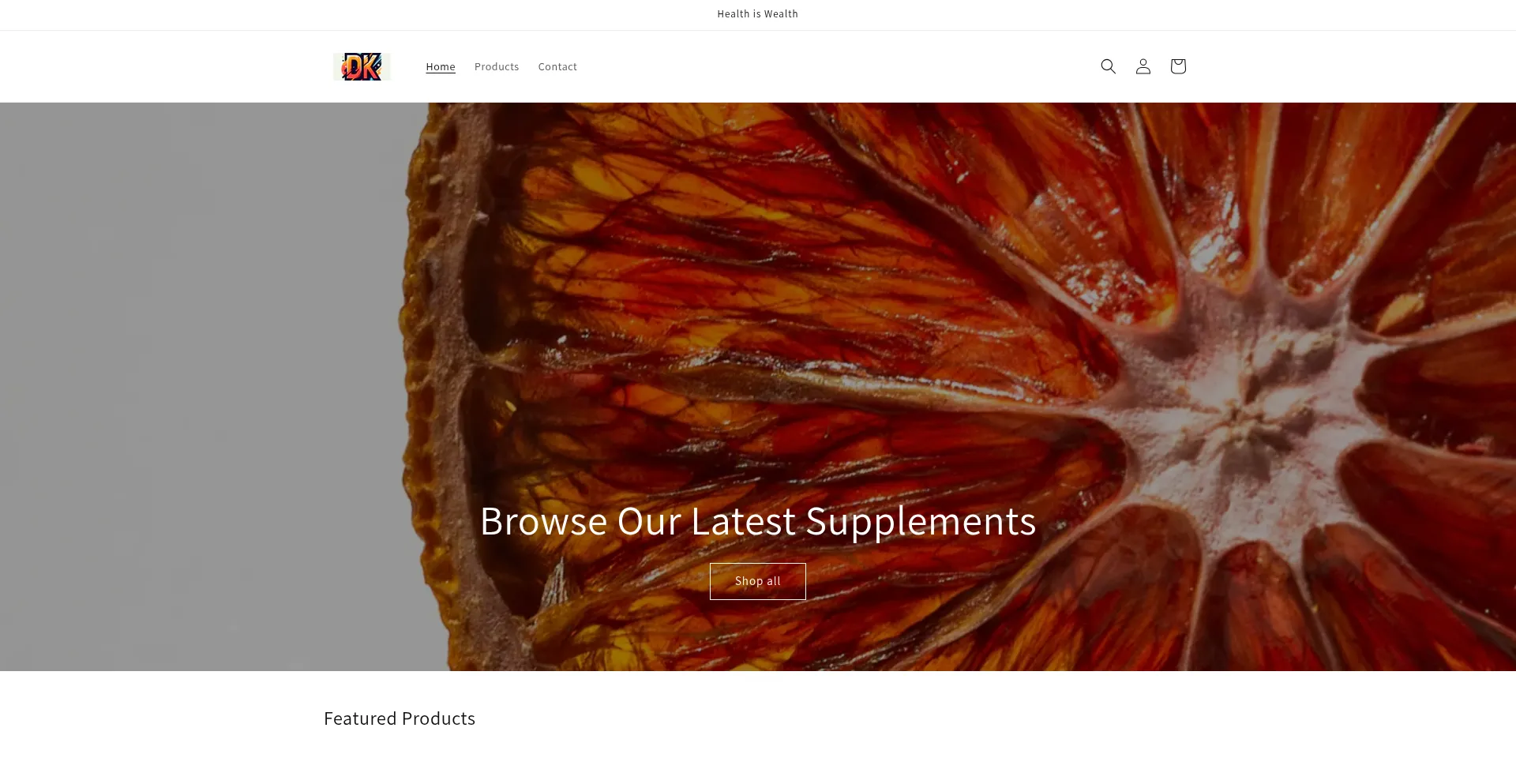
Task: Click the word Browse in the hero title
Action: [x=544, y=521]
